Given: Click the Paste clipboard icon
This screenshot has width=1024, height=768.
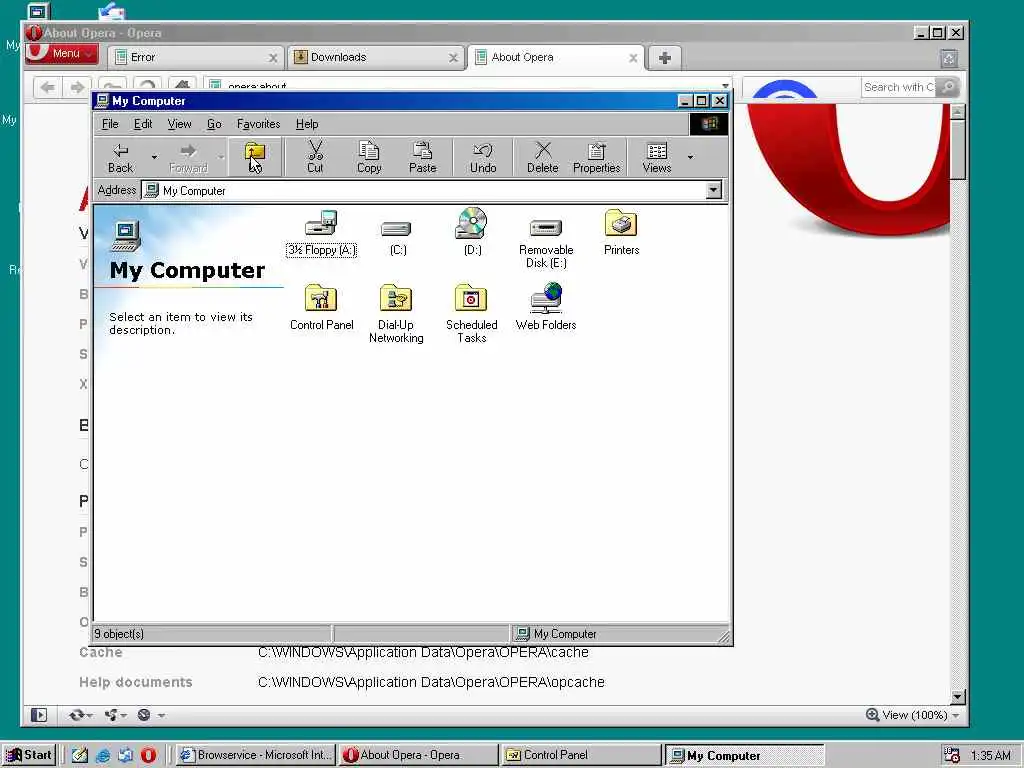Looking at the screenshot, I should click(x=423, y=157).
